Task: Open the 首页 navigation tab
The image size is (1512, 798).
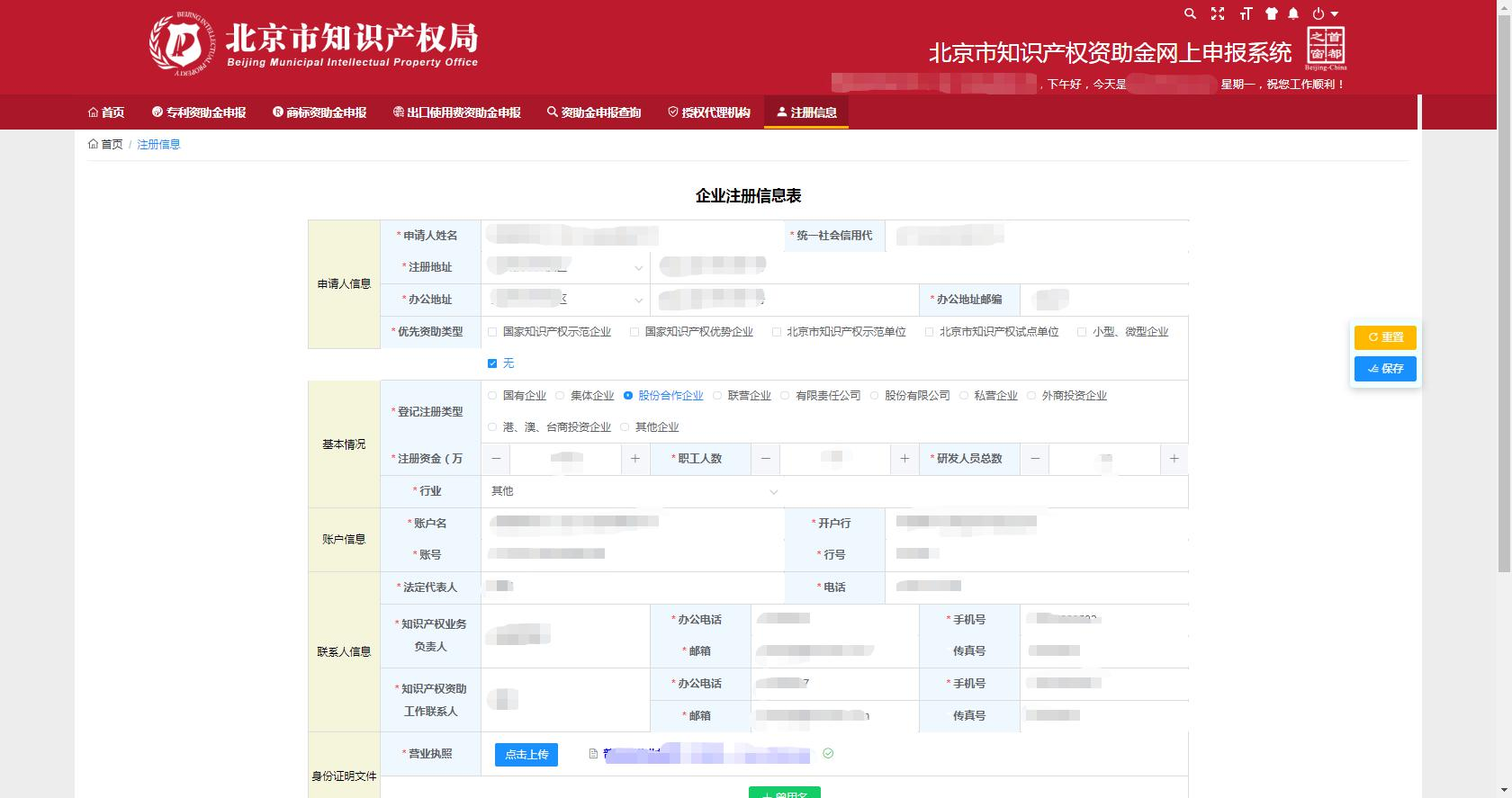Action: coord(106,112)
